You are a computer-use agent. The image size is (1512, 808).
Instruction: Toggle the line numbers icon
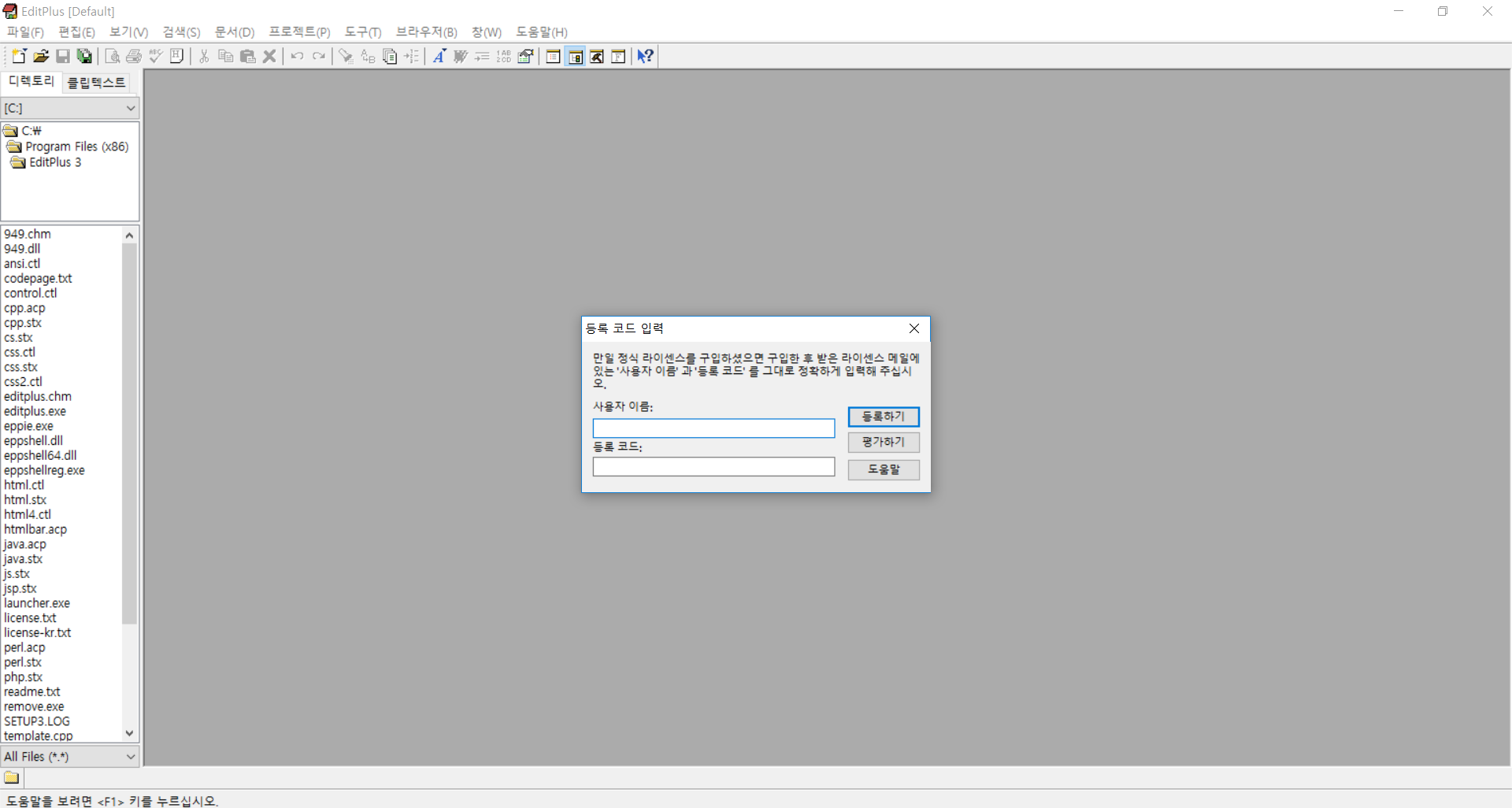tap(504, 56)
